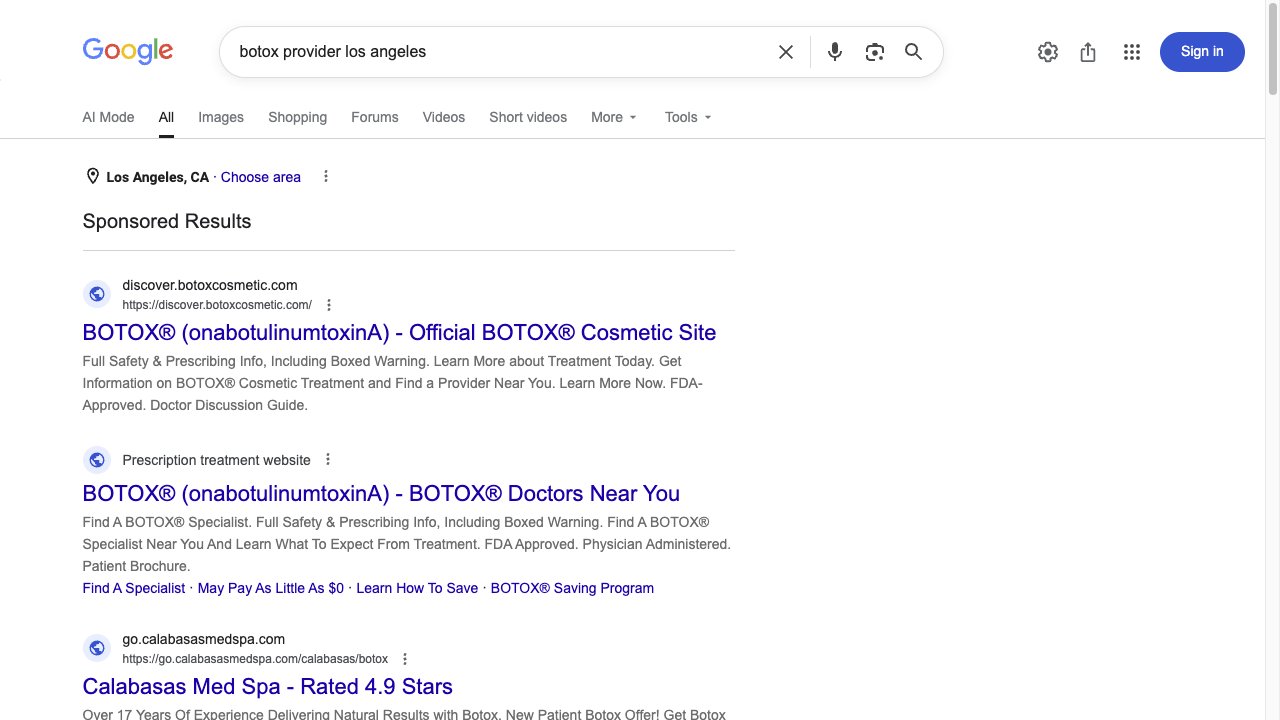Screen dimensions: 1280x720
Task: Open Official BOTOX Cosmetic Site result
Action: pyautogui.click(x=399, y=332)
